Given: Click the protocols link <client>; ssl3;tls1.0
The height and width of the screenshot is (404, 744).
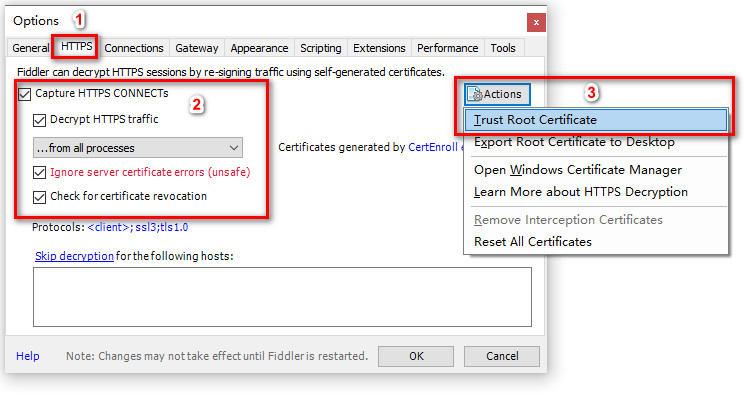Looking at the screenshot, I should pyautogui.click(x=138, y=227).
